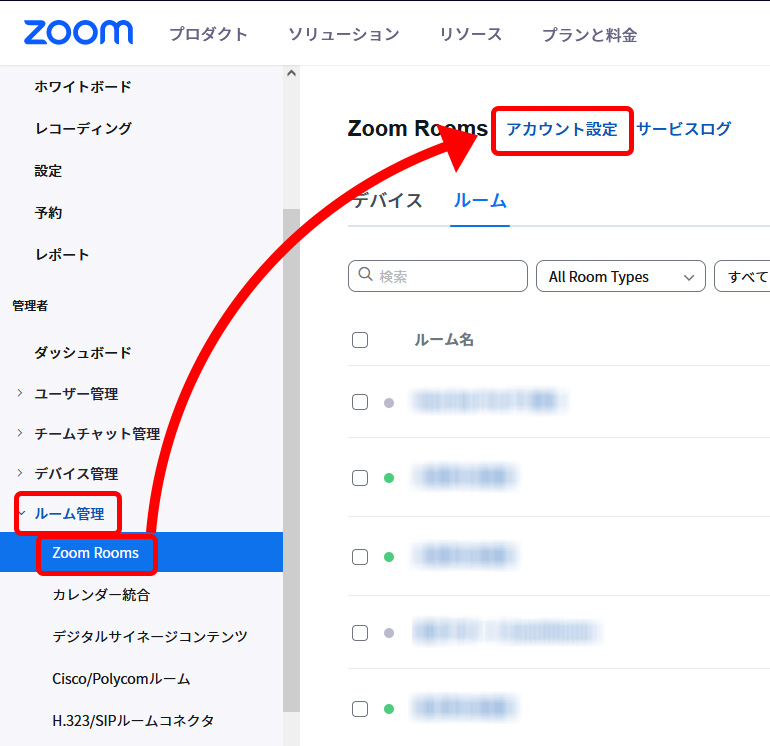Expand デバイス管理 section
770x746 pixels.
click(x=76, y=473)
